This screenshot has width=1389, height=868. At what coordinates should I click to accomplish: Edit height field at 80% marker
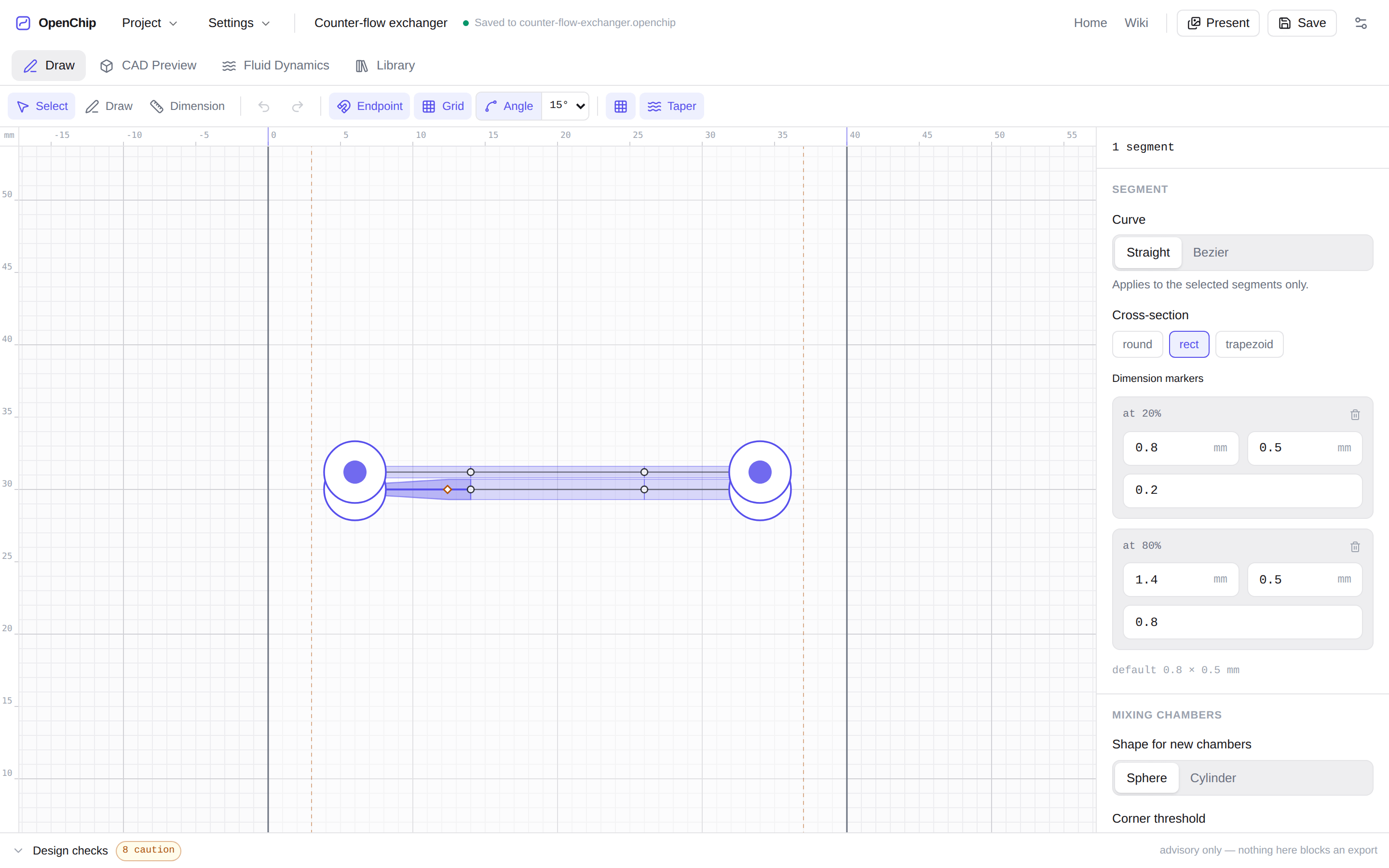[x=1305, y=580]
